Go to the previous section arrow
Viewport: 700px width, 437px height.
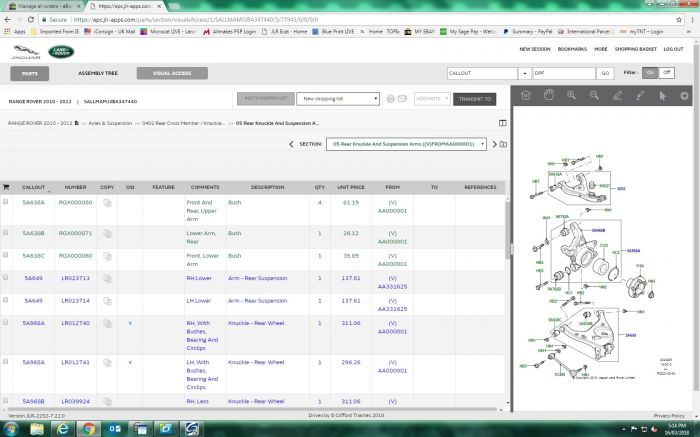coord(291,144)
